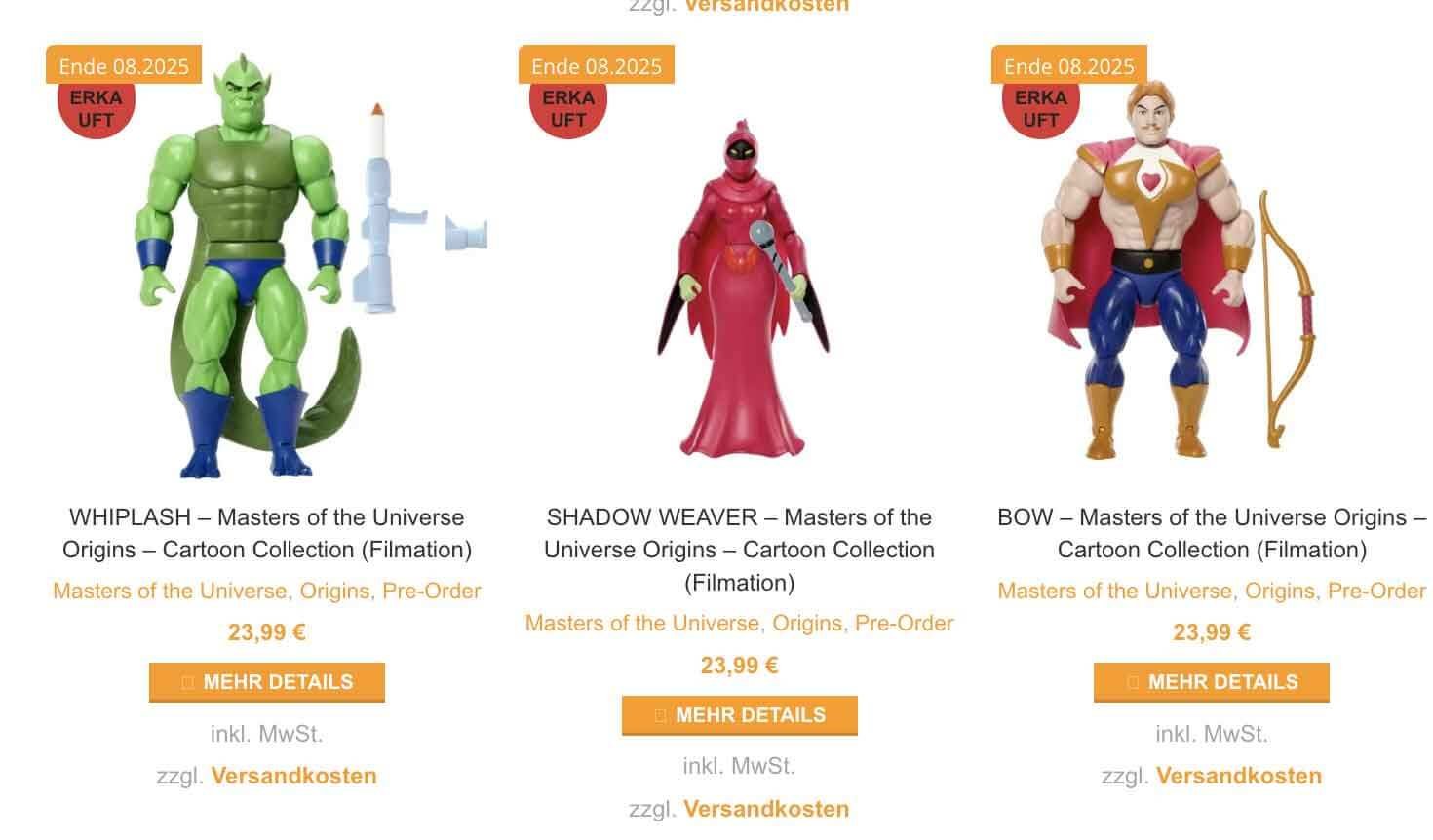Open the Shadow Weaver figure image
The height and width of the screenshot is (840, 1433).
pyautogui.click(x=740, y=265)
